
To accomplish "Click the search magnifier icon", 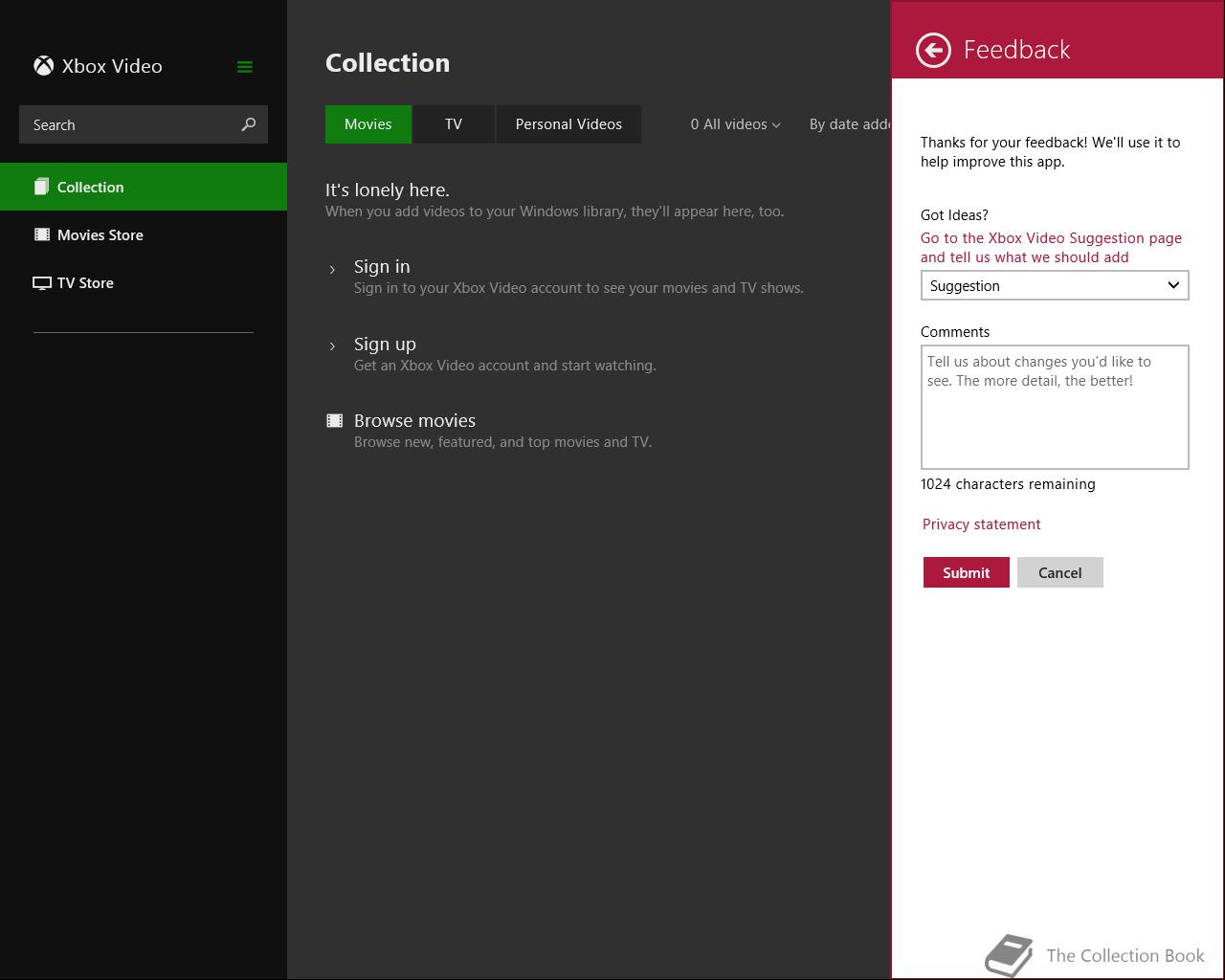I will 249,124.
